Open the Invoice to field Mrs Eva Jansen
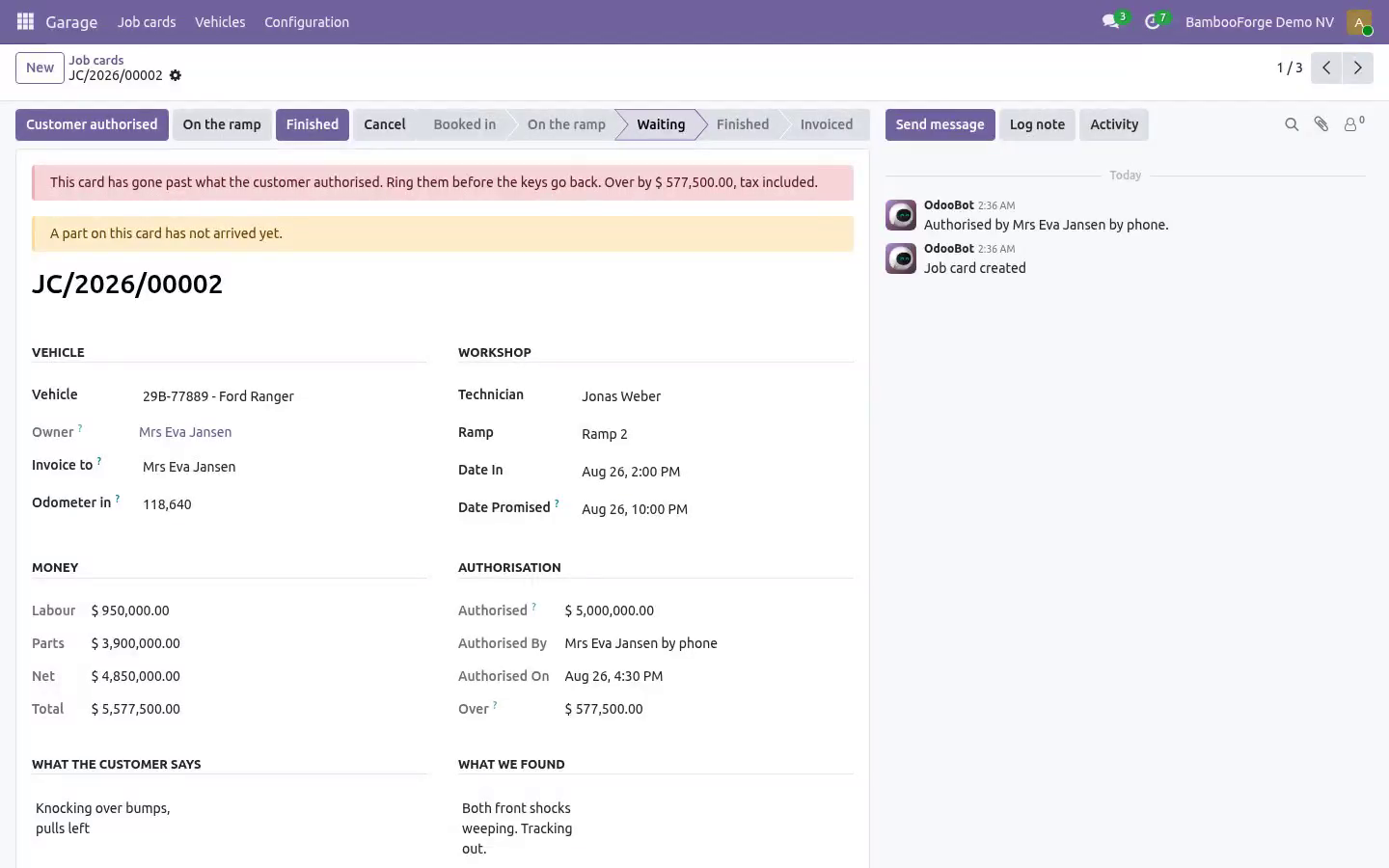This screenshot has height=868, width=1389. pyautogui.click(x=285, y=467)
